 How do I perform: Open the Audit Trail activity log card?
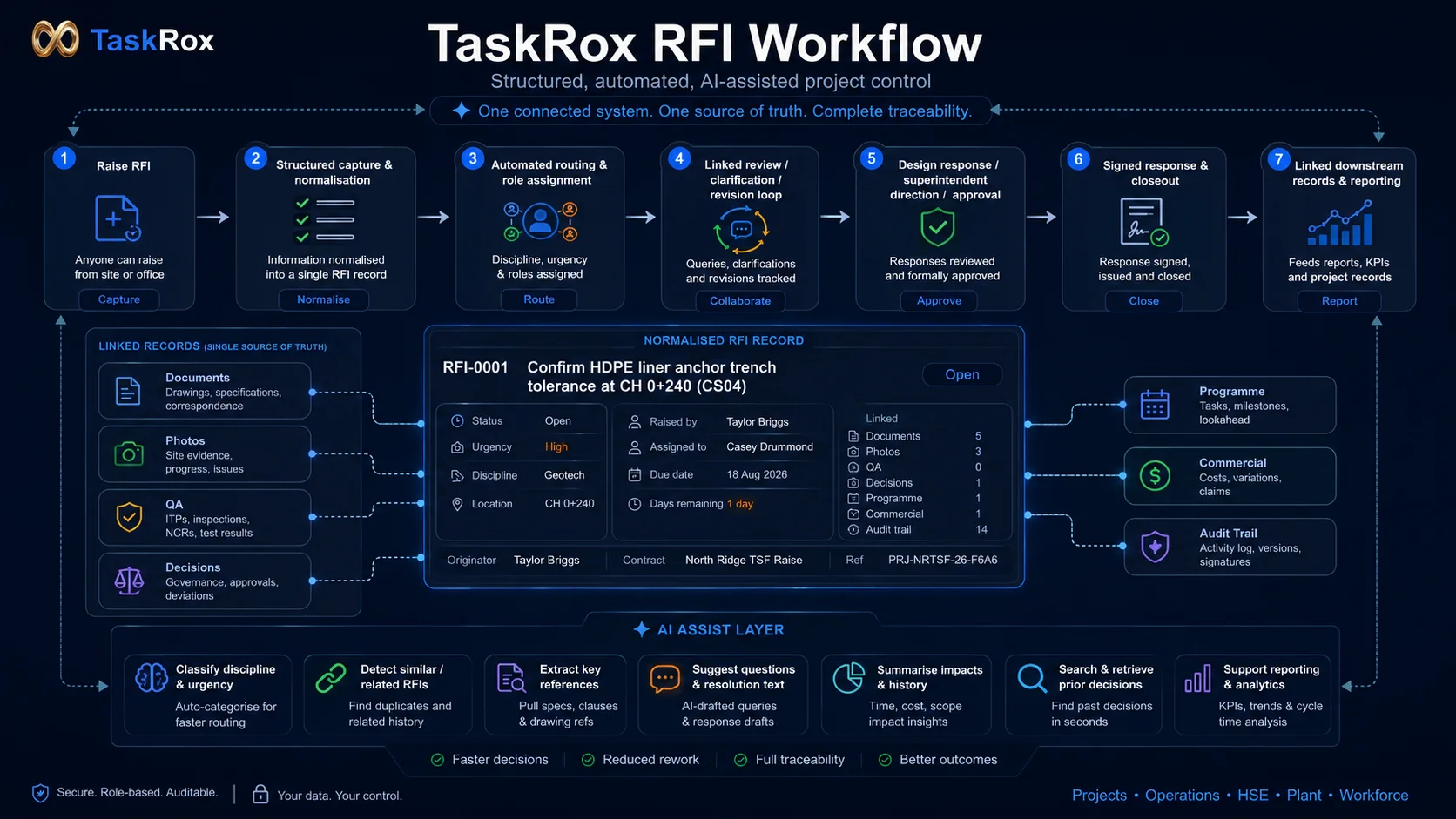click(x=1230, y=547)
